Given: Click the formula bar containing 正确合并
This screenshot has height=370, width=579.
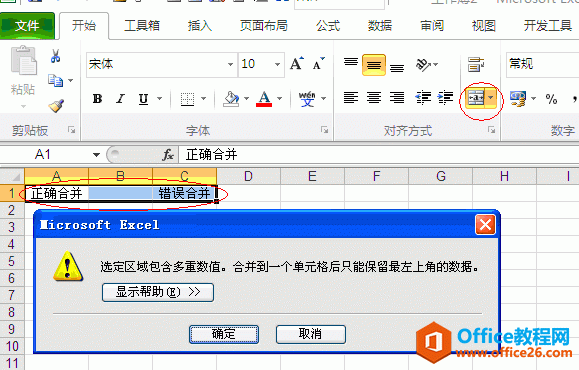Looking at the screenshot, I should coord(379,155).
